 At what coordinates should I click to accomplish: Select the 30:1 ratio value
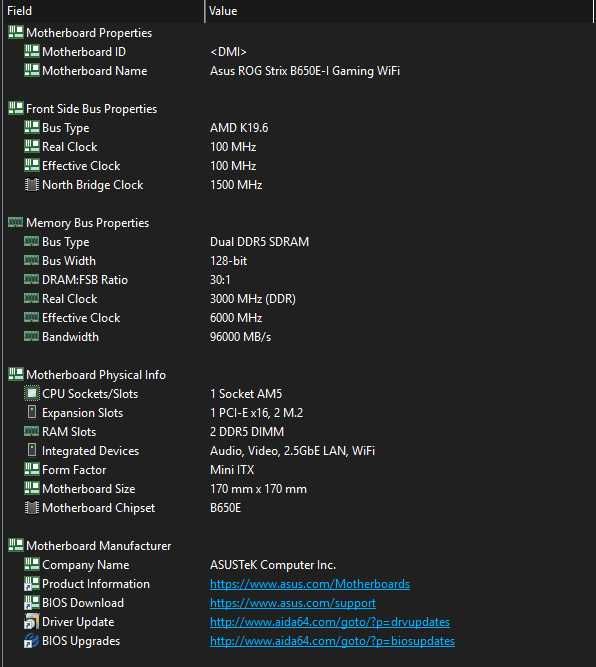coord(220,280)
